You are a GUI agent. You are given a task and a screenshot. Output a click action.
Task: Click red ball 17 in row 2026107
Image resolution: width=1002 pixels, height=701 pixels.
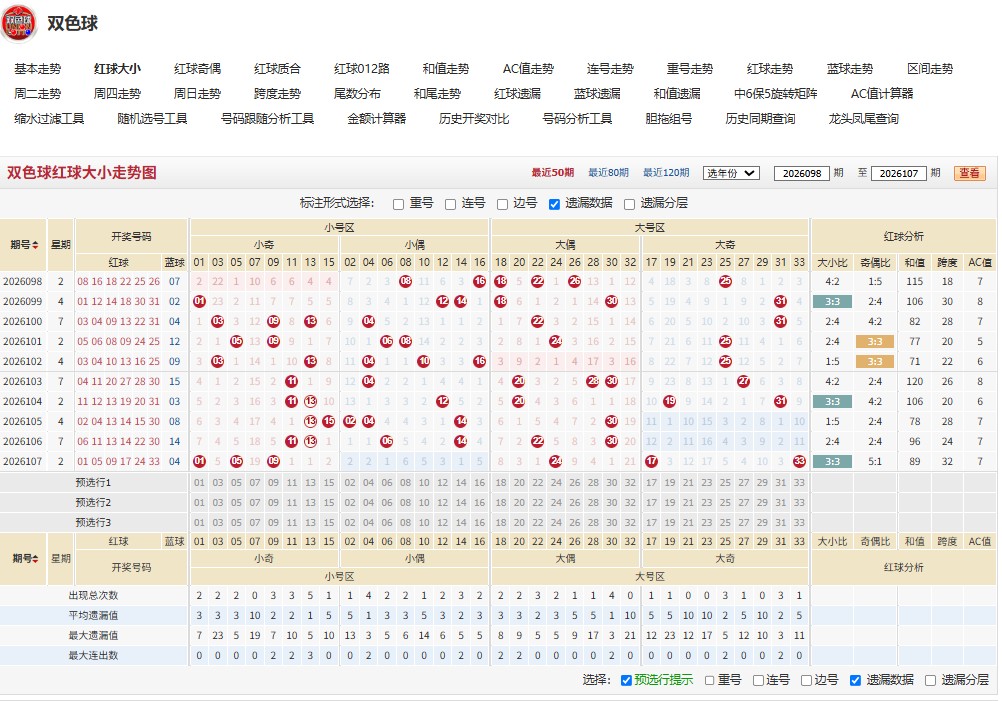coord(651,461)
